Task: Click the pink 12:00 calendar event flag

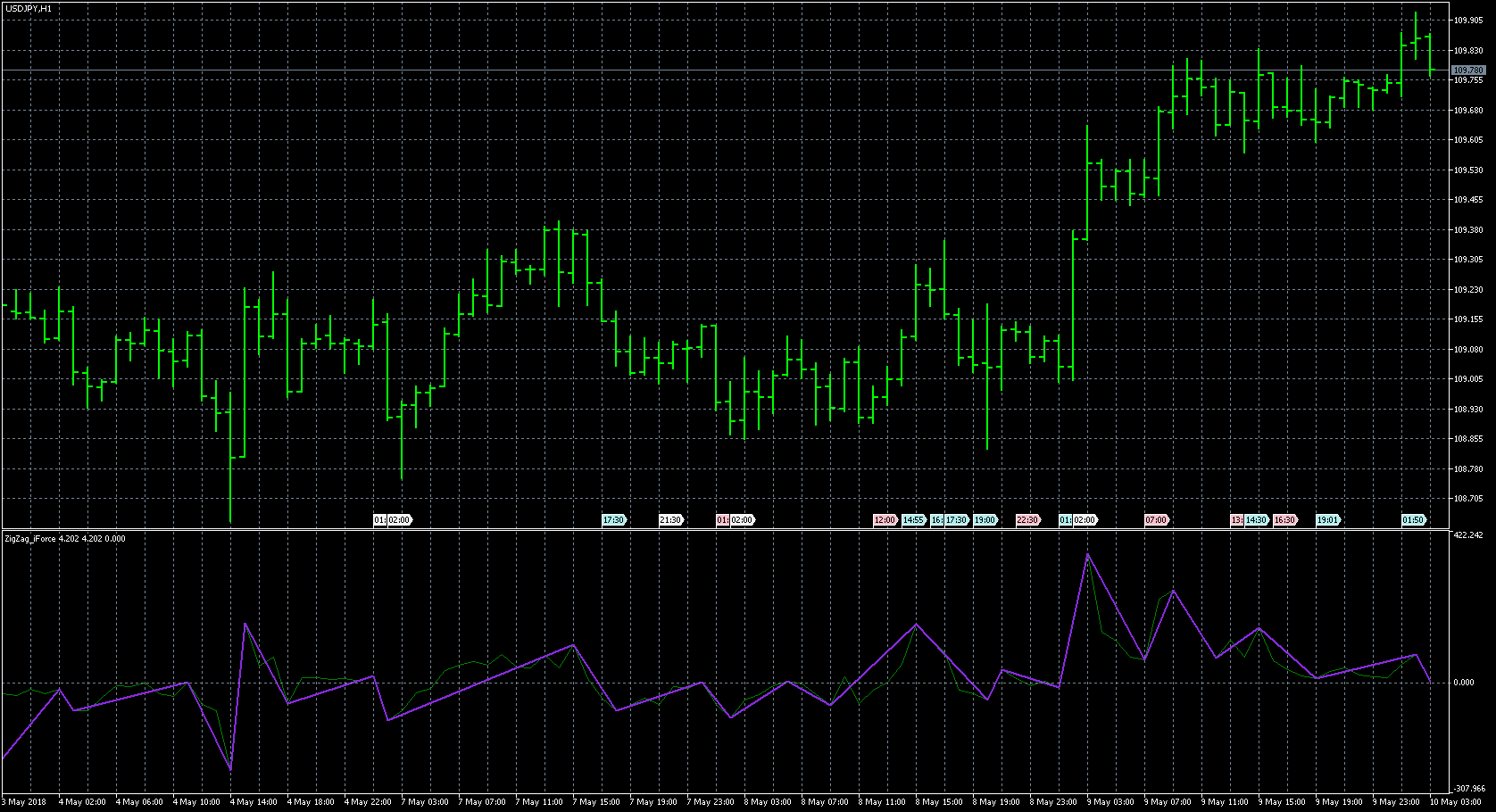Action: coord(885,520)
